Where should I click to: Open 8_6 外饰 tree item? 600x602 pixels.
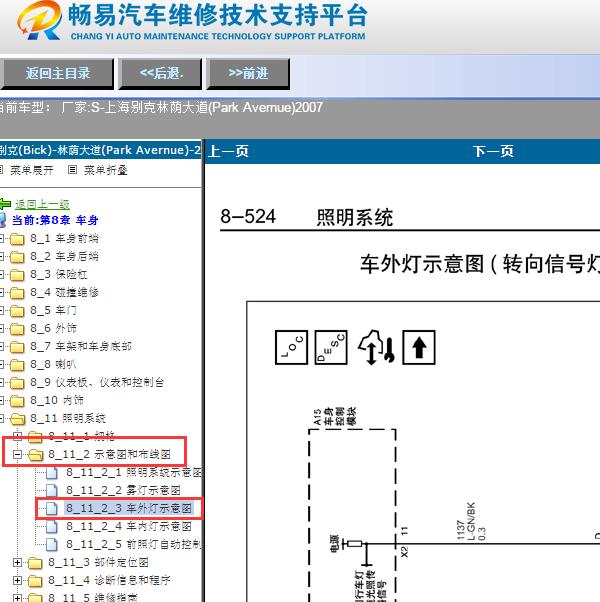[x=53, y=328]
